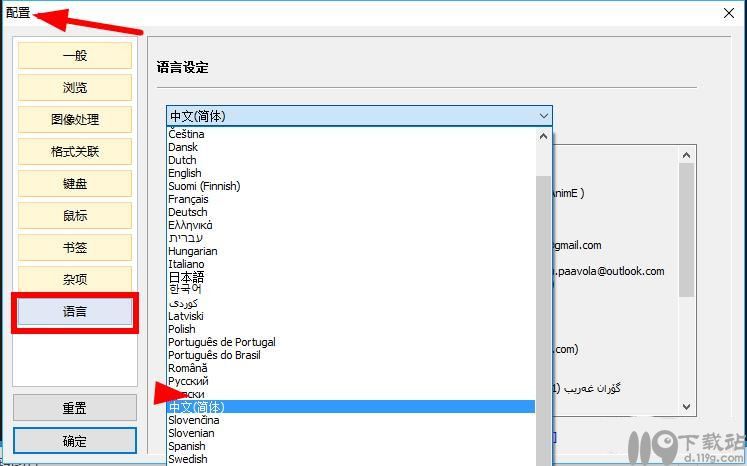This screenshot has height=466, width=747.
Task: Pick Deutsch from the language list
Action: [188, 212]
